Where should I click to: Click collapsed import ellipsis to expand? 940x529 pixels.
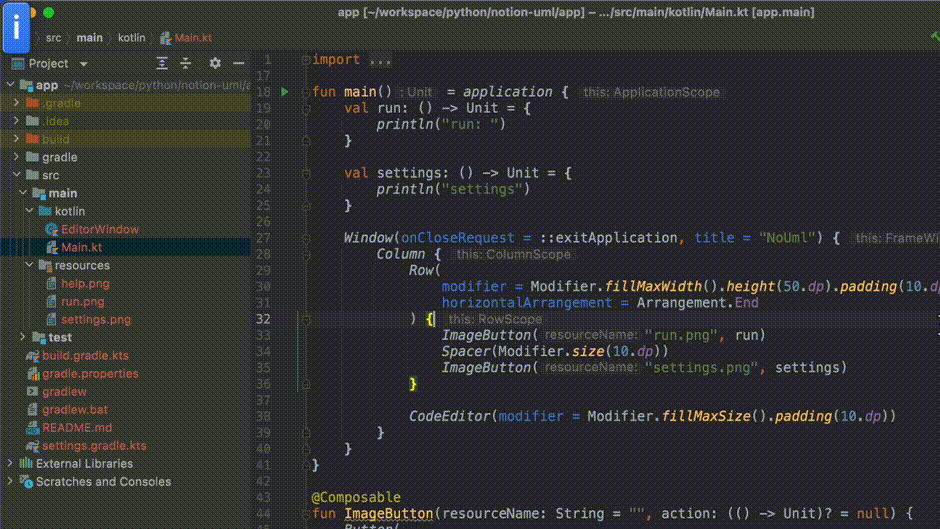(x=380, y=60)
